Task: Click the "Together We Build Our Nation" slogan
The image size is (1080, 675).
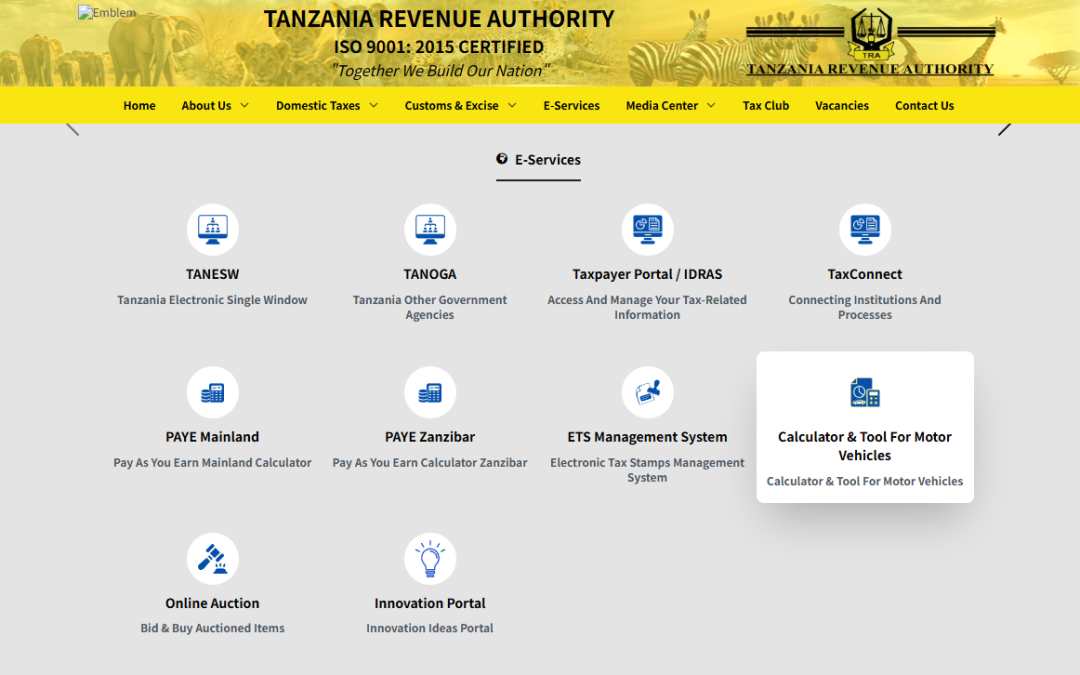Action: click(440, 70)
